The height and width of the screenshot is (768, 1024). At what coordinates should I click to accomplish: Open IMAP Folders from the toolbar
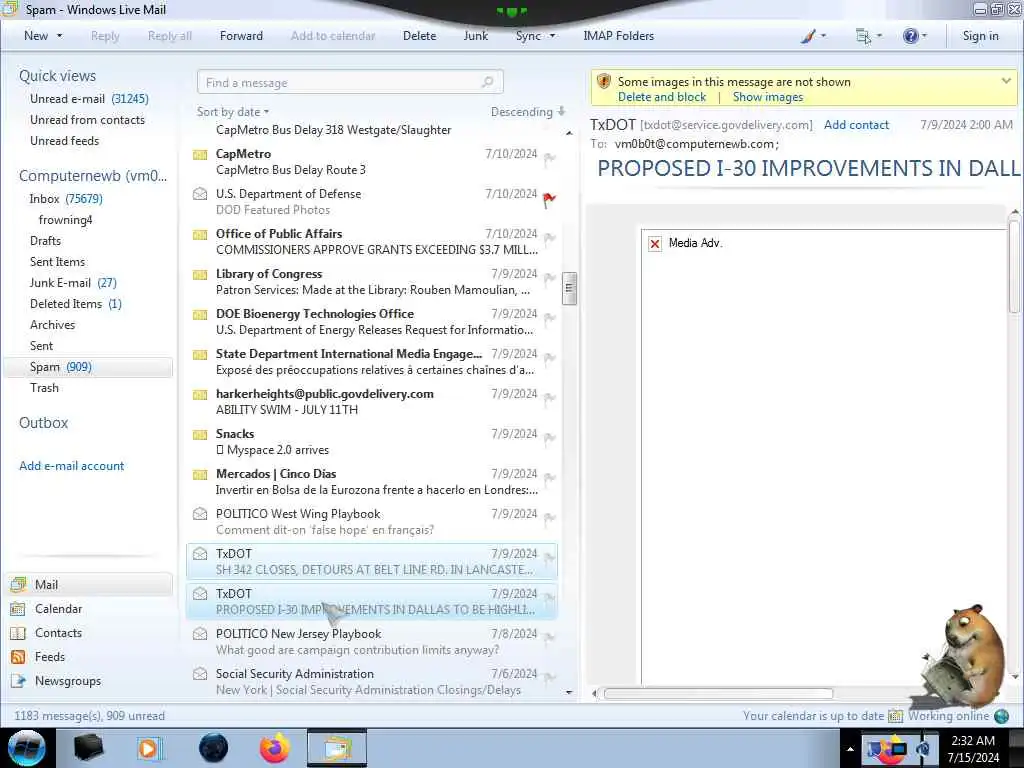pyautogui.click(x=618, y=36)
